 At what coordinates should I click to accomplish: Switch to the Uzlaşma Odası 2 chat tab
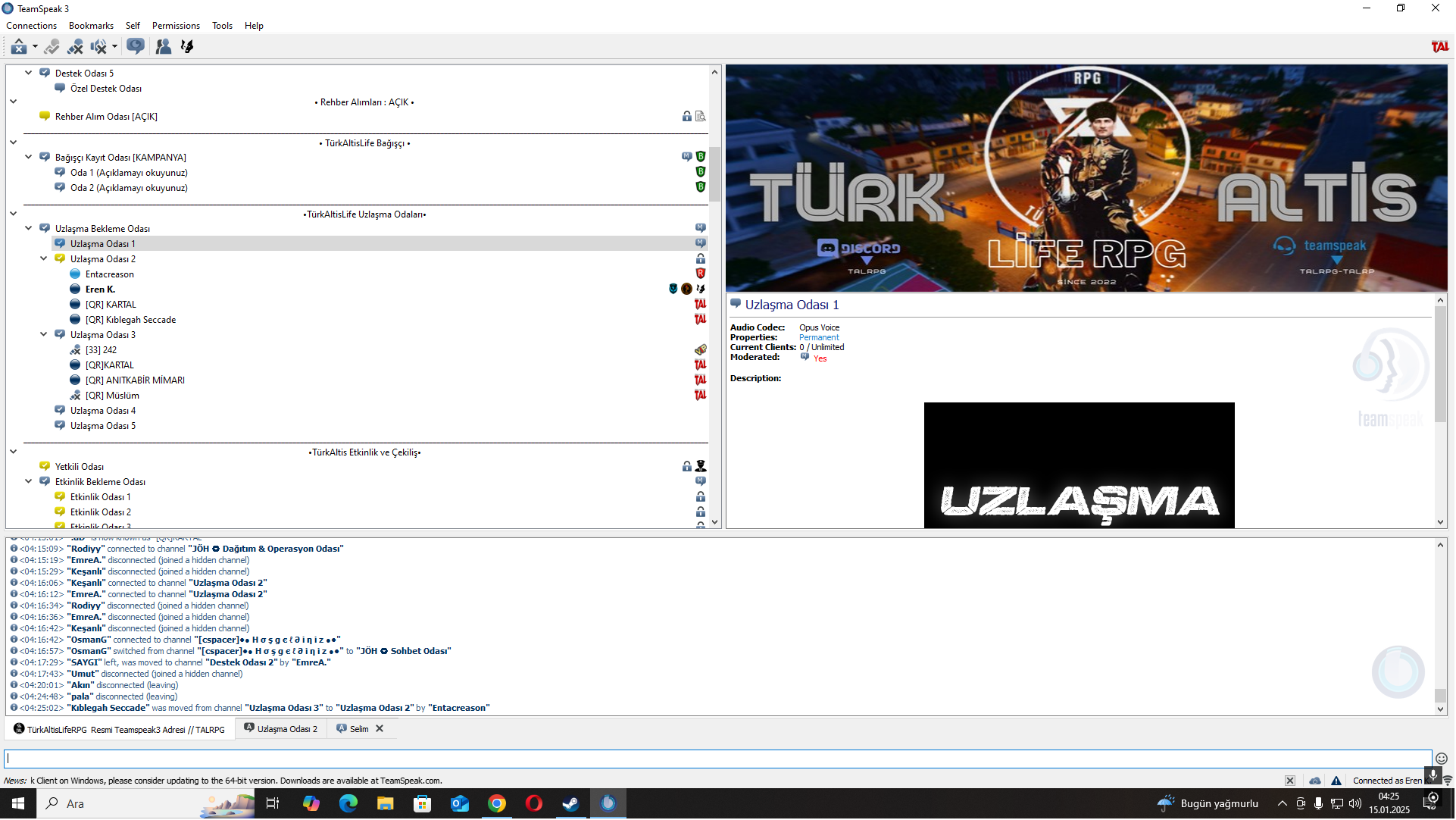click(281, 730)
